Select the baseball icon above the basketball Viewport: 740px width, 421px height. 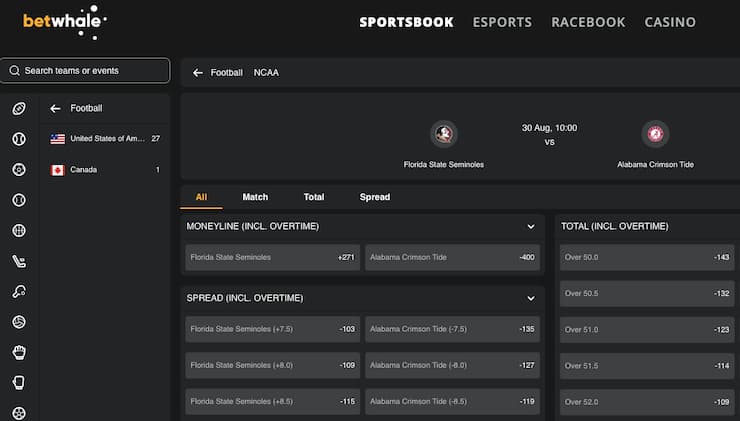pyautogui.click(x=19, y=200)
